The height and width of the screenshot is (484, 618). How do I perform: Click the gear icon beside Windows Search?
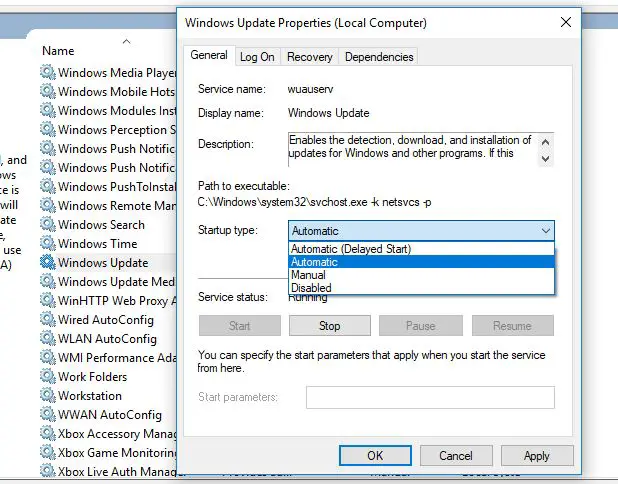point(48,224)
